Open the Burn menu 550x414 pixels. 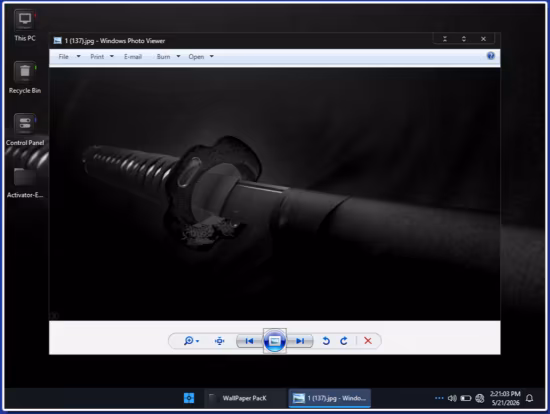point(163,56)
